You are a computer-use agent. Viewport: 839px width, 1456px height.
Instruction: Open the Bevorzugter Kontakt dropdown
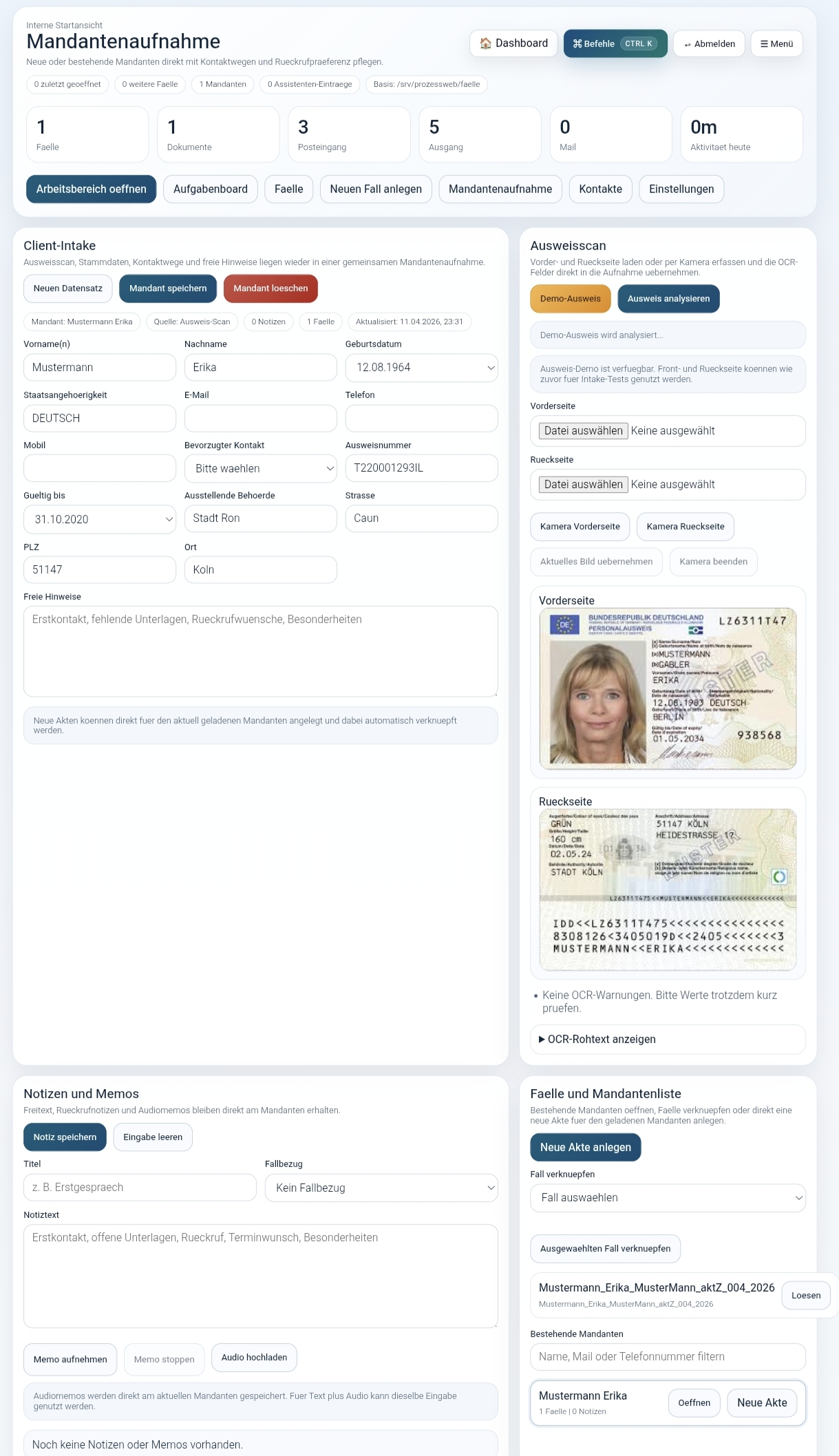pyautogui.click(x=260, y=469)
